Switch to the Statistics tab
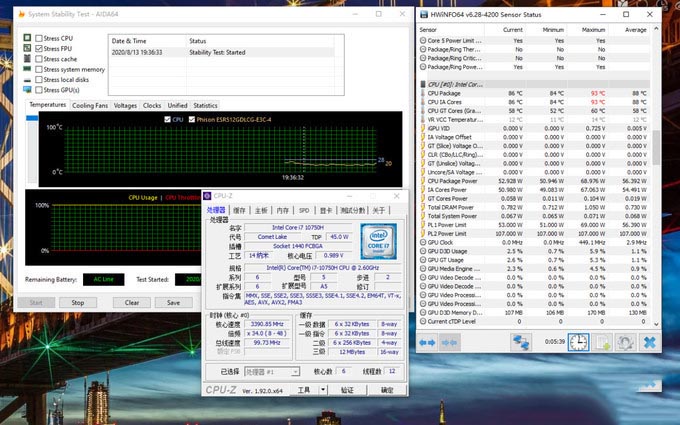680x425 pixels. pos(205,105)
